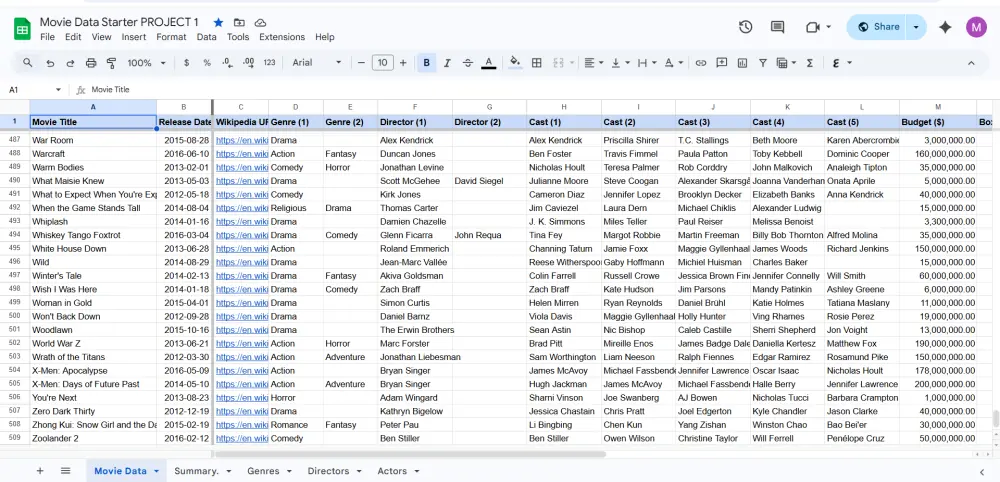This screenshot has height=482, width=1000.
Task: Star the Movie Data Starter document
Action: [x=218, y=22]
